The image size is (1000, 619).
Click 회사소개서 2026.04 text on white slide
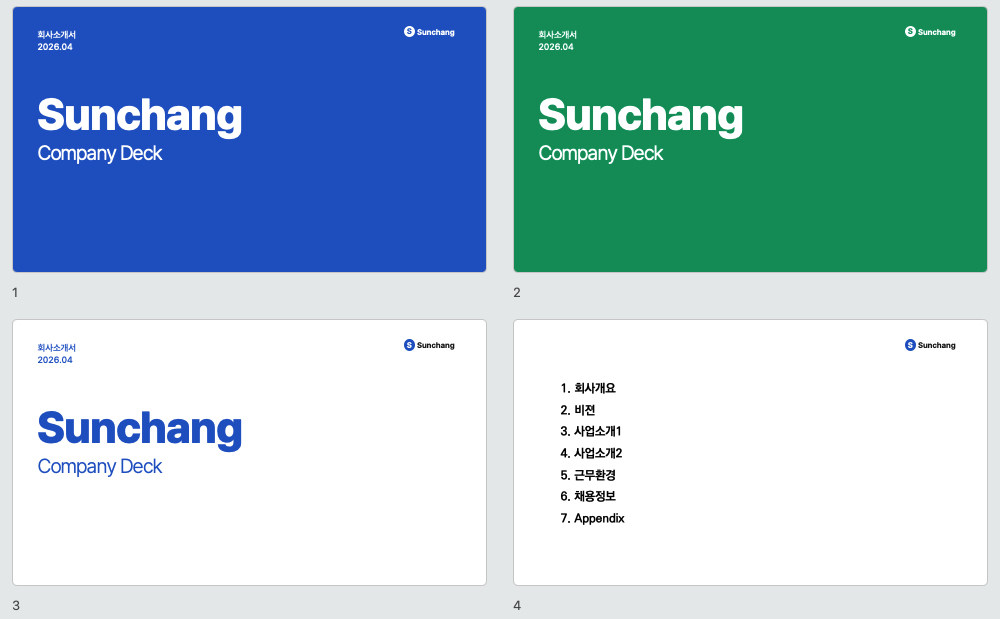pyautogui.click(x=56, y=354)
